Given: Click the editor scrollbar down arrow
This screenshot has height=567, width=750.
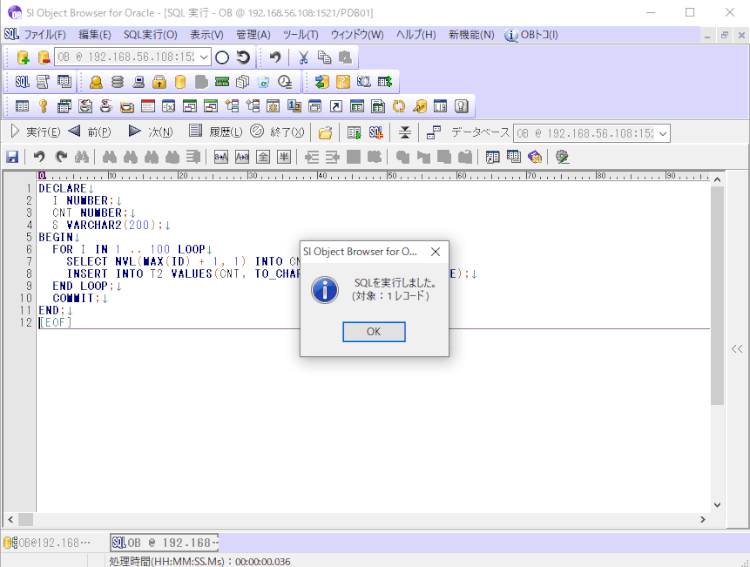Looking at the screenshot, I should point(717,505).
